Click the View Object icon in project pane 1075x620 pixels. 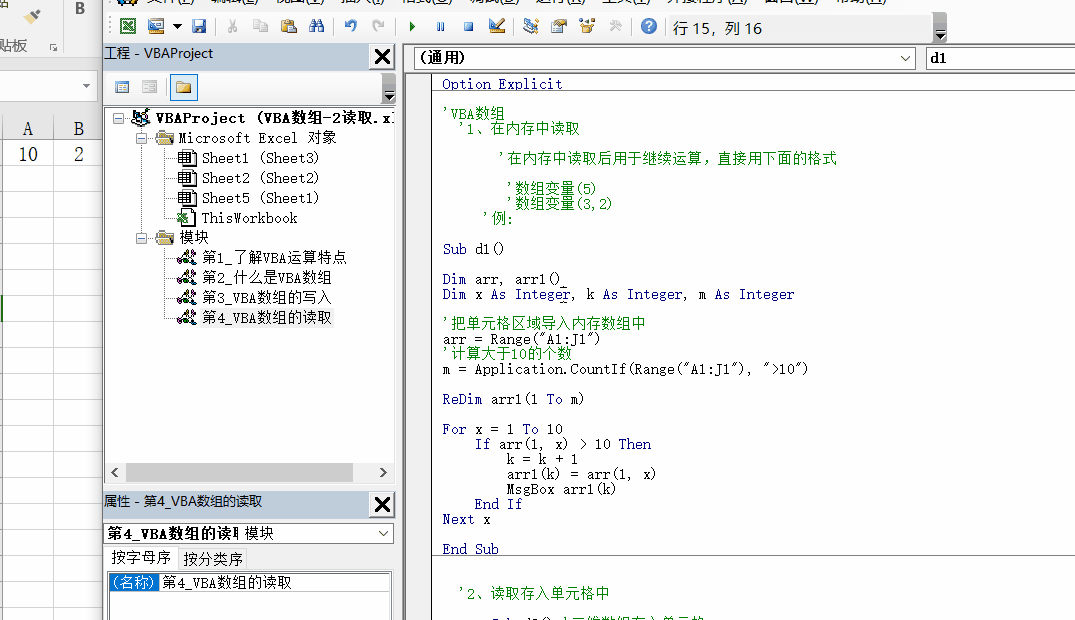pos(149,87)
